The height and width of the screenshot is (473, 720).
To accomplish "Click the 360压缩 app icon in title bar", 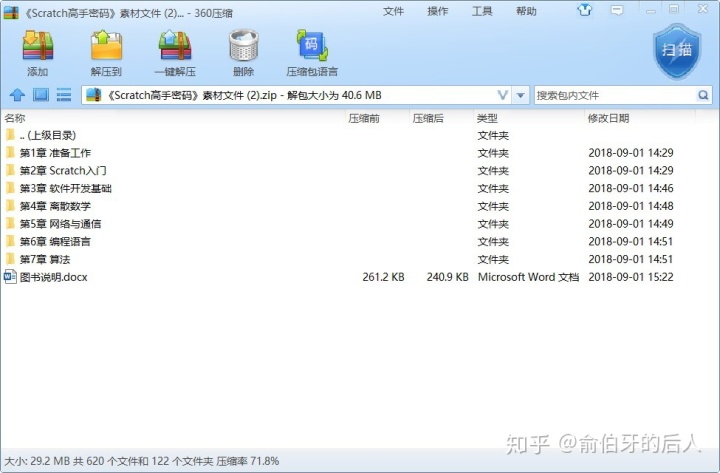I will coord(11,12).
